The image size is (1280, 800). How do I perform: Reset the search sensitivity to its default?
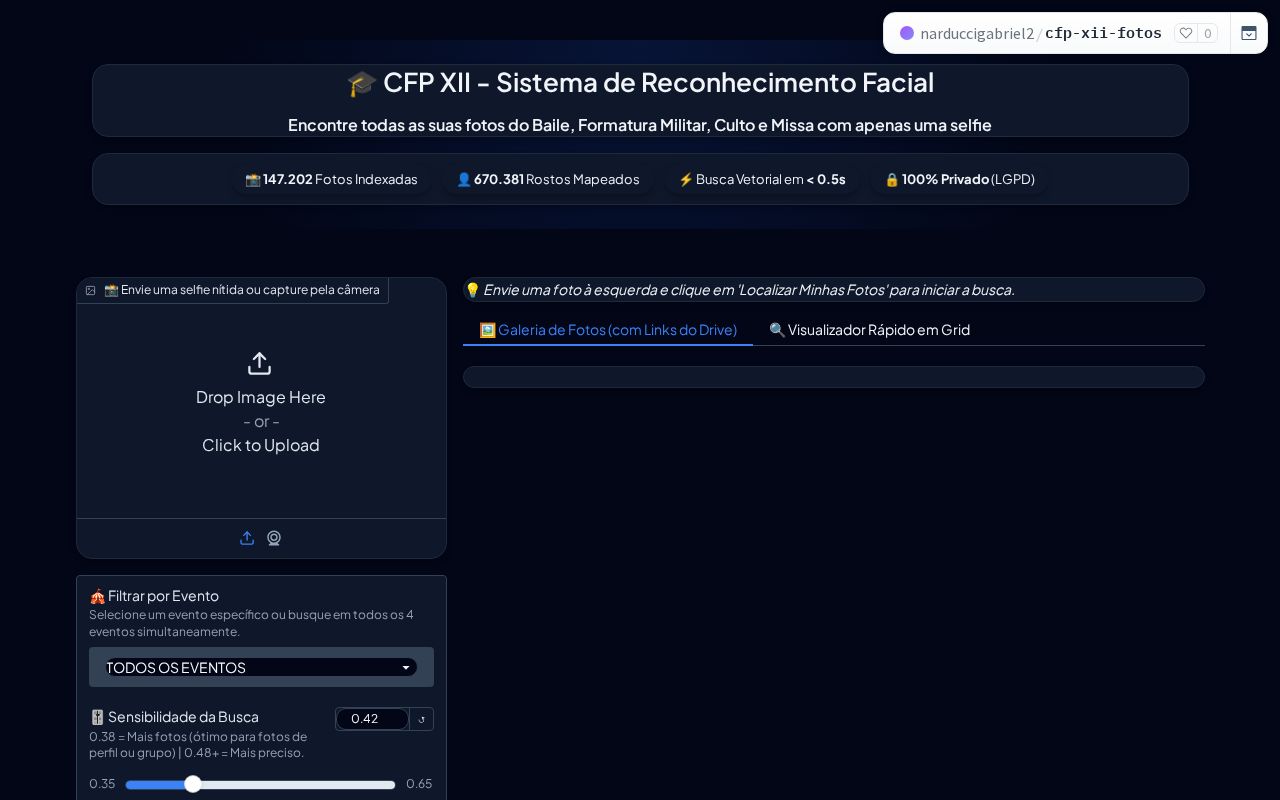click(x=422, y=719)
